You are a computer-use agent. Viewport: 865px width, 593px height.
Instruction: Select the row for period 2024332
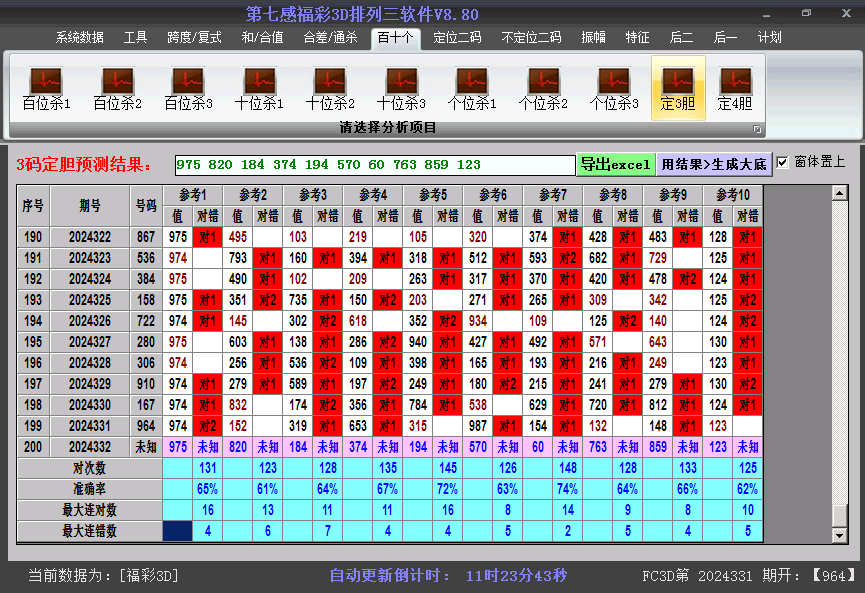point(389,447)
